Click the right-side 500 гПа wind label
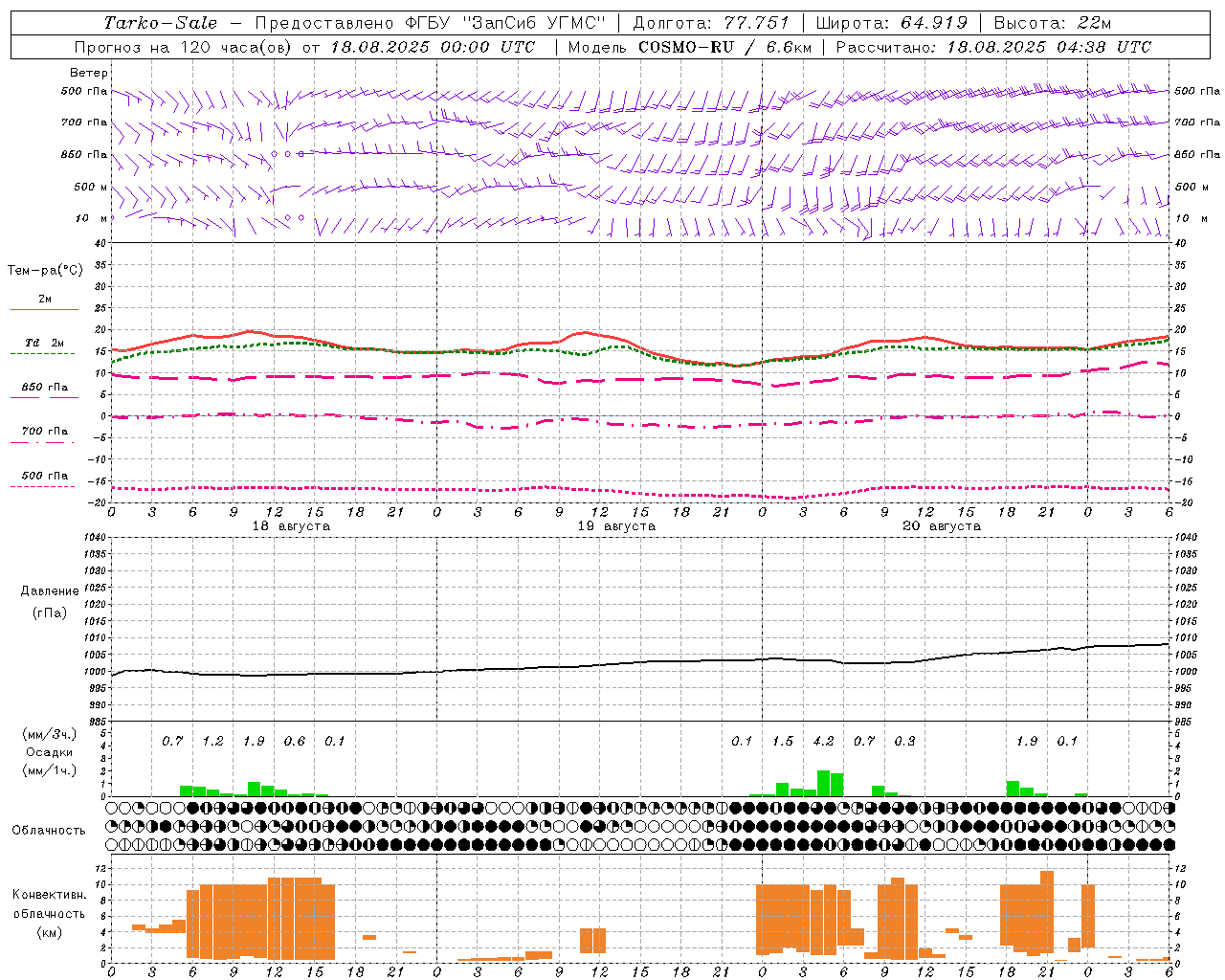The width and height of the screenshot is (1225, 980). click(1197, 91)
